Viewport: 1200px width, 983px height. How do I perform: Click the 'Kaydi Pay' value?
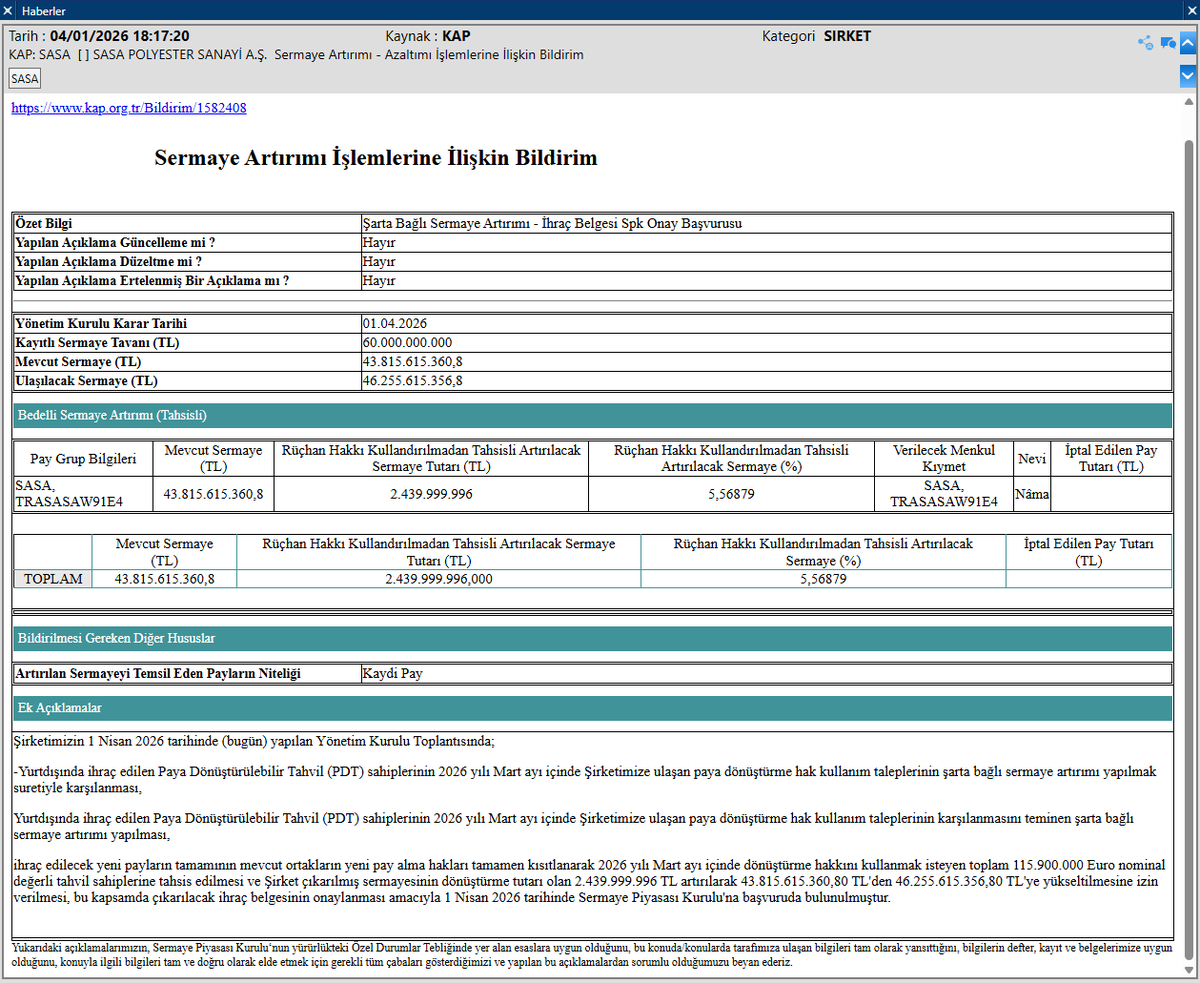392,674
